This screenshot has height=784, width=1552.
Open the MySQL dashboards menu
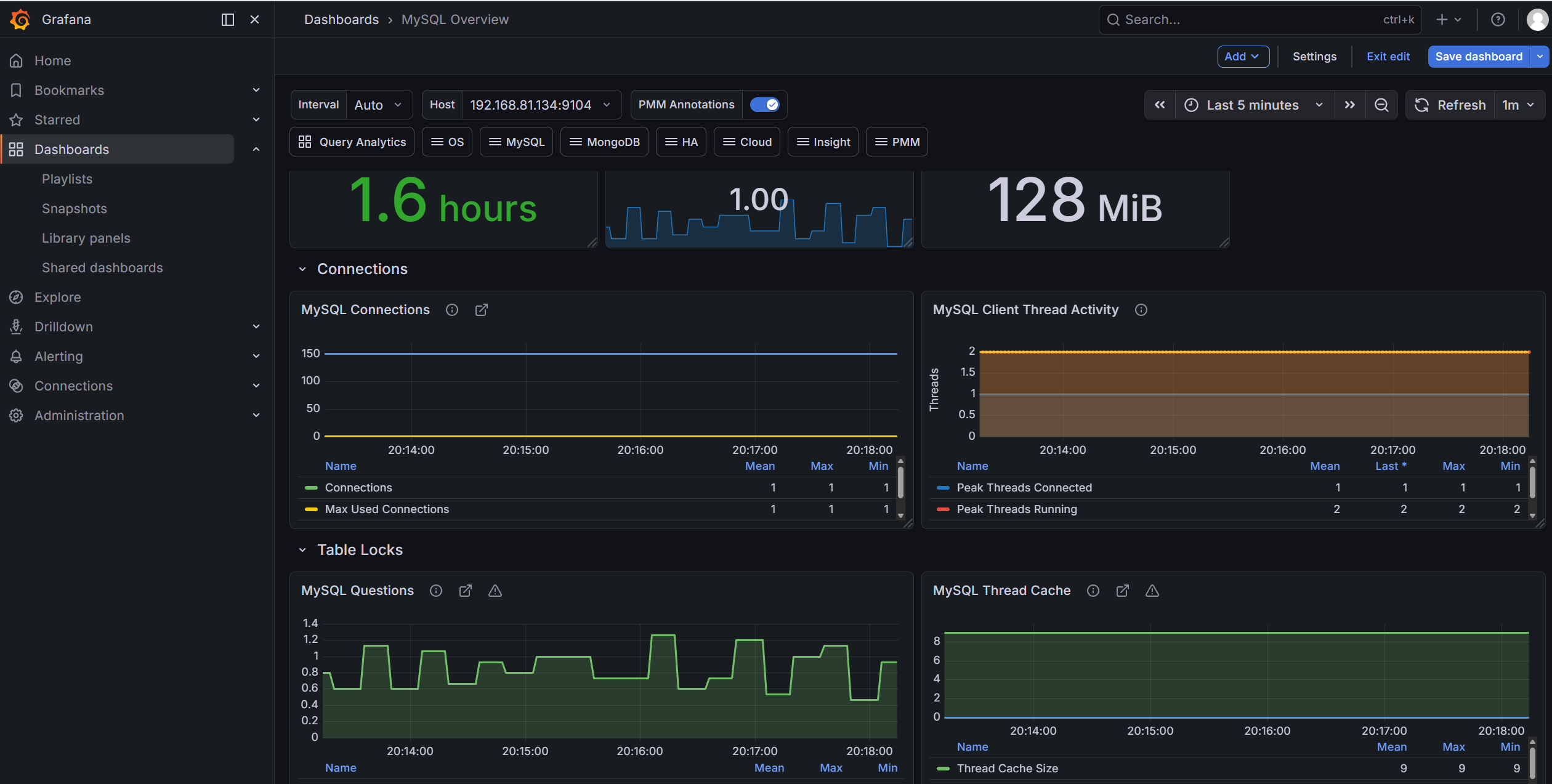click(x=516, y=142)
